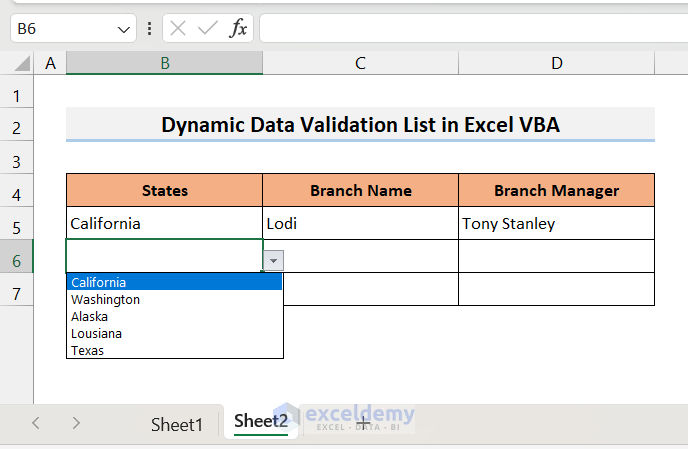
Task: Select column C header
Action: [x=360, y=64]
